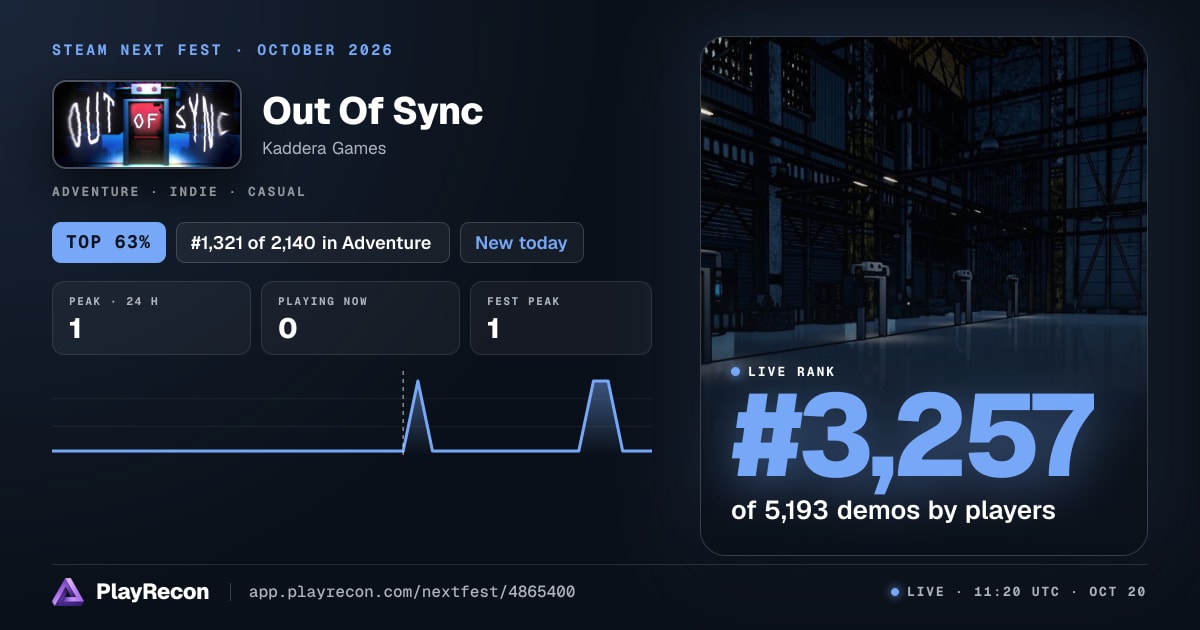Select the #1,321 of 2,140 in Adventure badge
The height and width of the screenshot is (630, 1200).
tap(313, 242)
